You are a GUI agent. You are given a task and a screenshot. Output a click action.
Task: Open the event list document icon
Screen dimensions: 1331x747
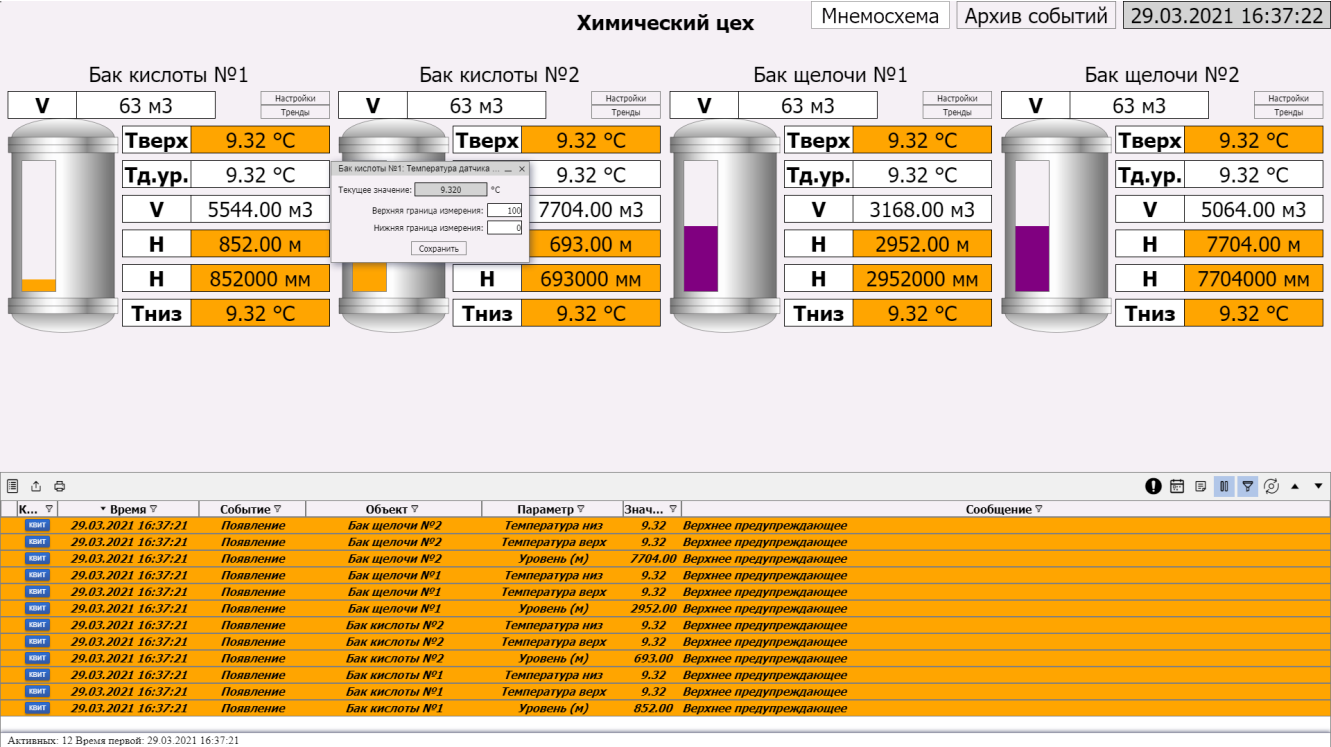tap(13, 486)
